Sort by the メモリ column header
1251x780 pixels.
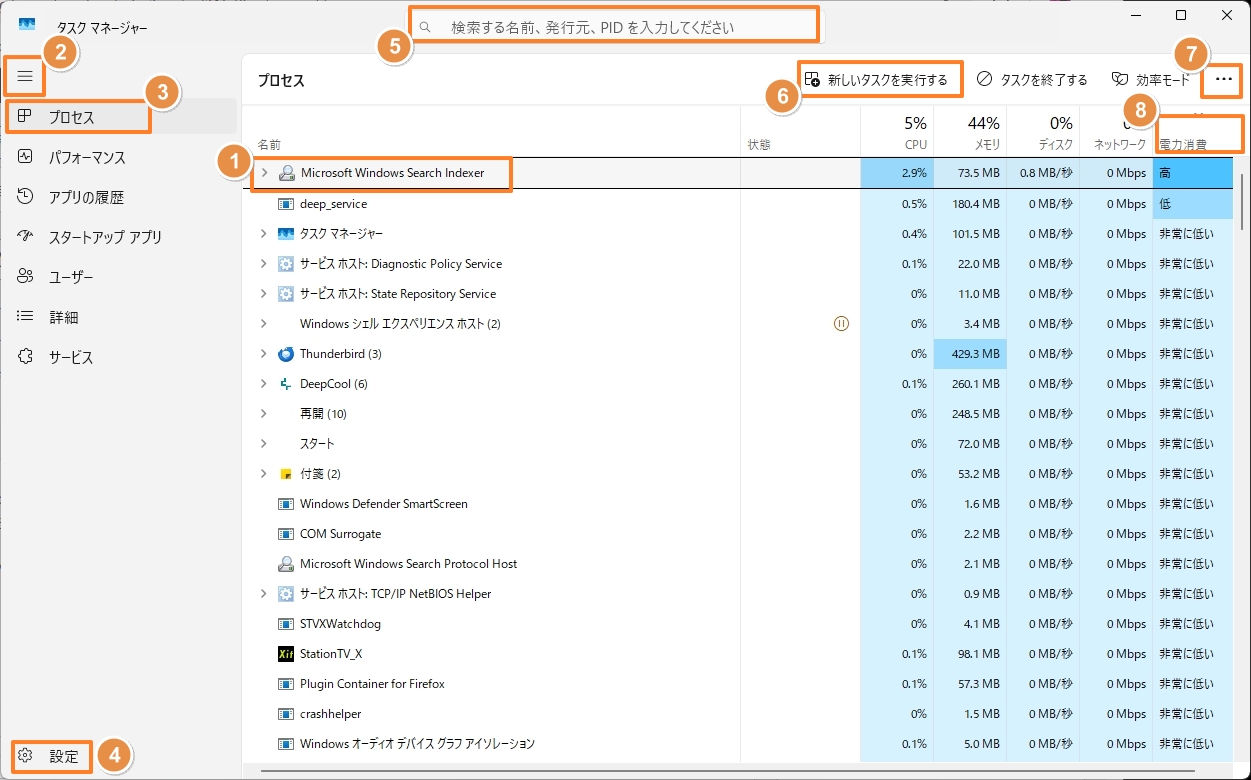click(970, 131)
